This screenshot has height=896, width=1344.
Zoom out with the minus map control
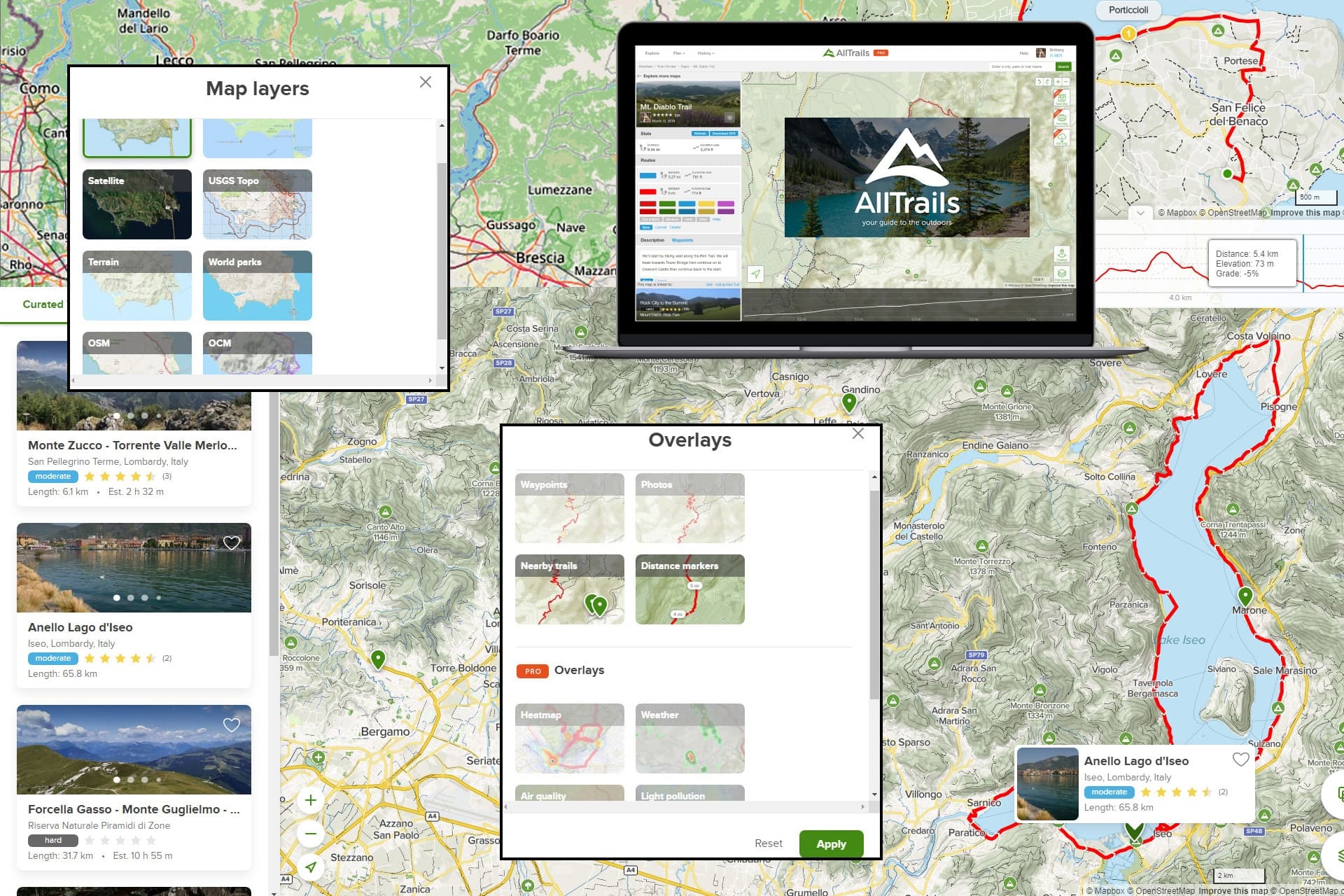[x=311, y=834]
